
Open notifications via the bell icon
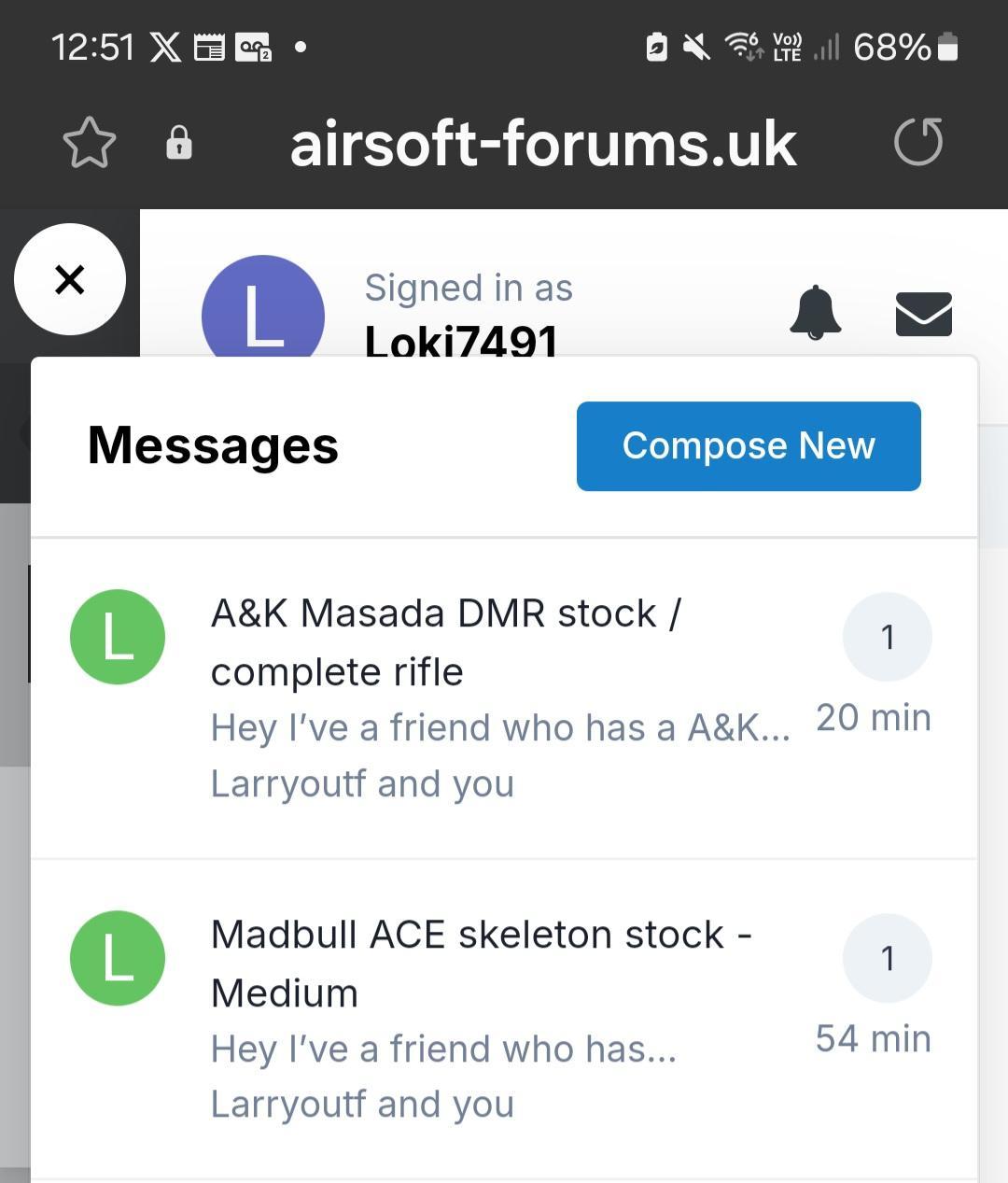[815, 312]
